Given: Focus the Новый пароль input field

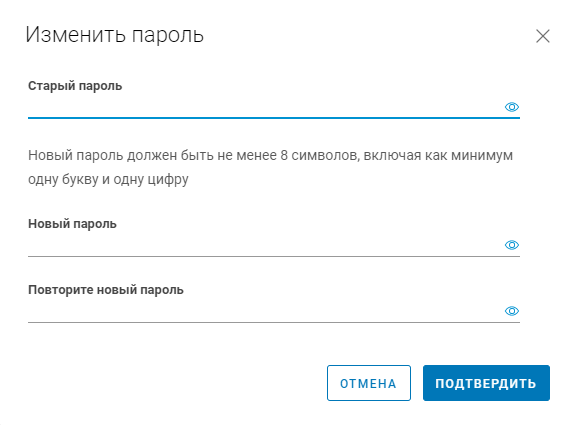Looking at the screenshot, I should [265, 245].
